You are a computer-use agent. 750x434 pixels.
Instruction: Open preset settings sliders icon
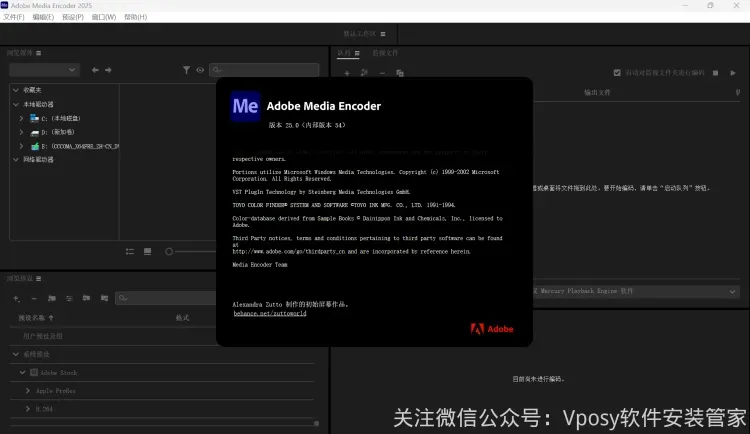coord(69,299)
